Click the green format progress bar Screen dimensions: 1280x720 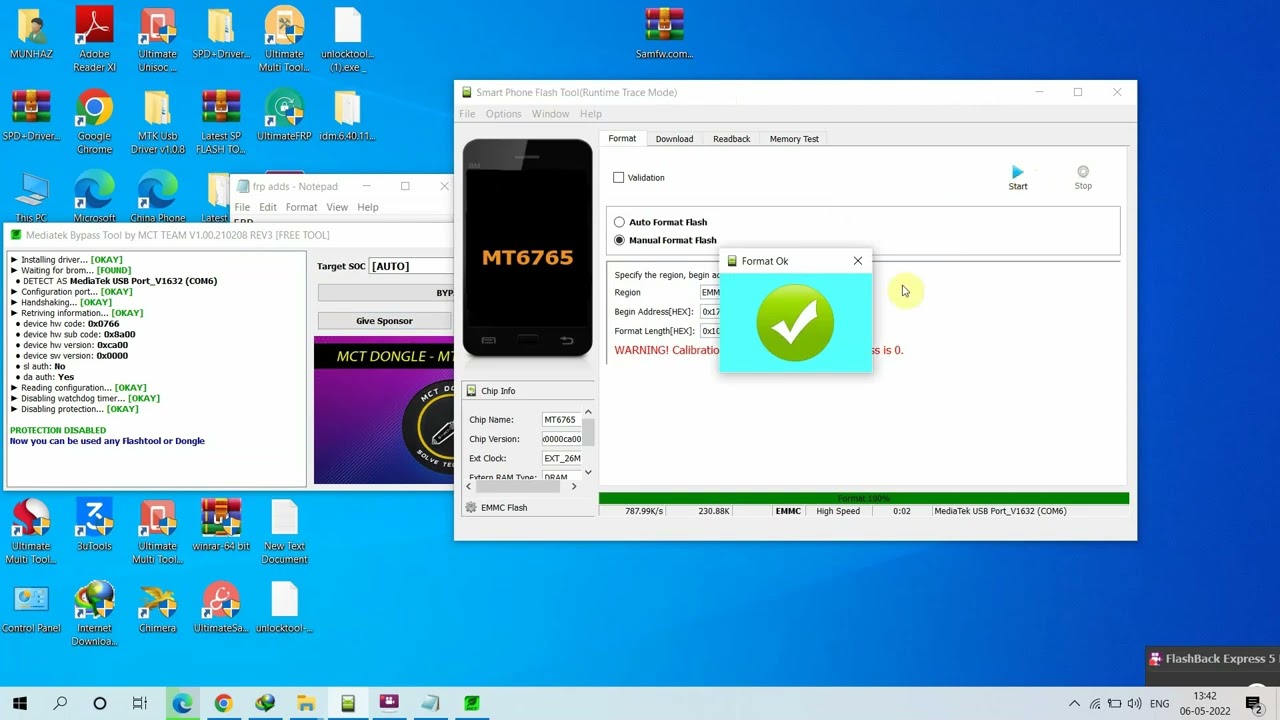pyautogui.click(x=864, y=498)
